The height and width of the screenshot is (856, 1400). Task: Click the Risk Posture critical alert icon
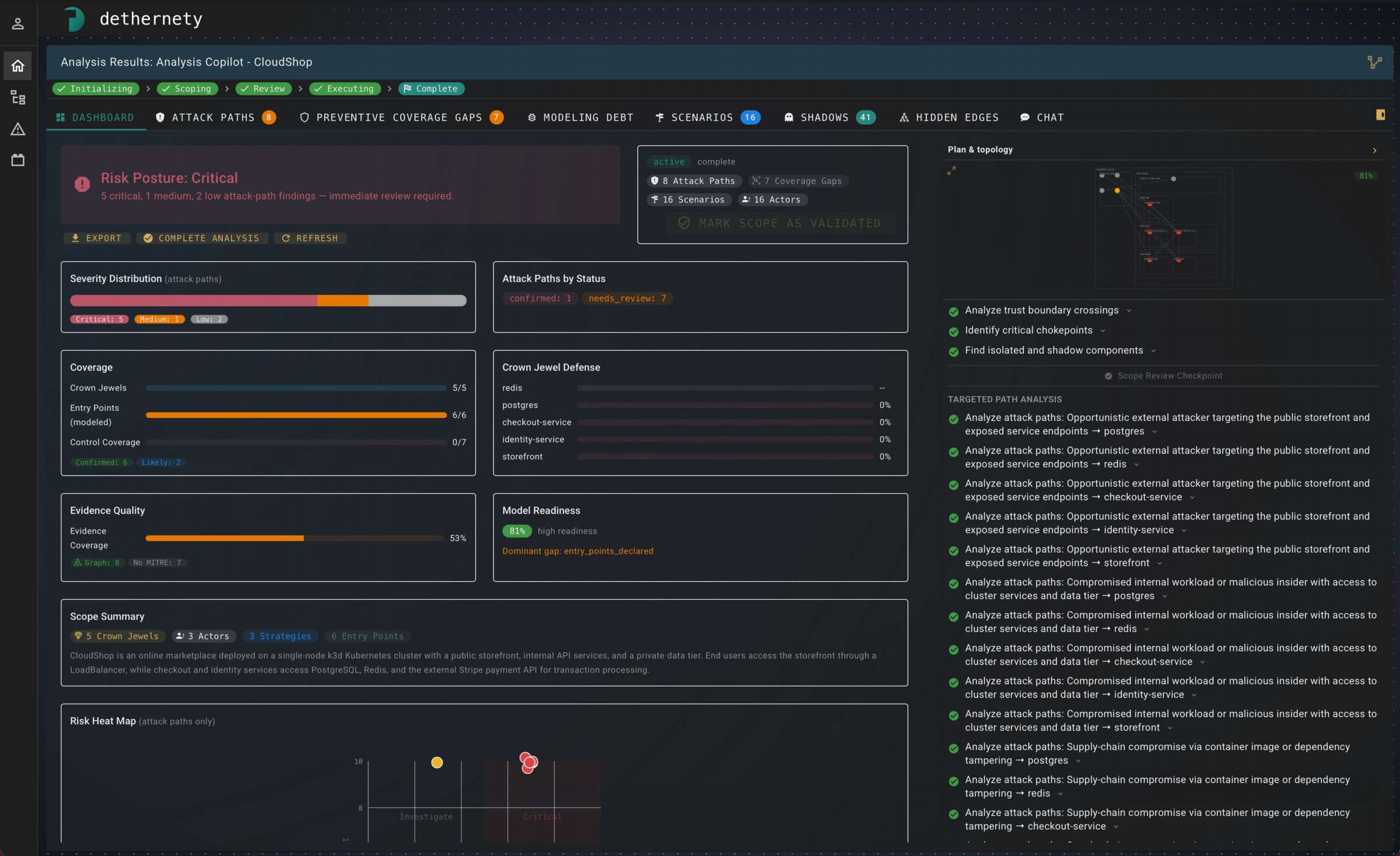pyautogui.click(x=82, y=184)
